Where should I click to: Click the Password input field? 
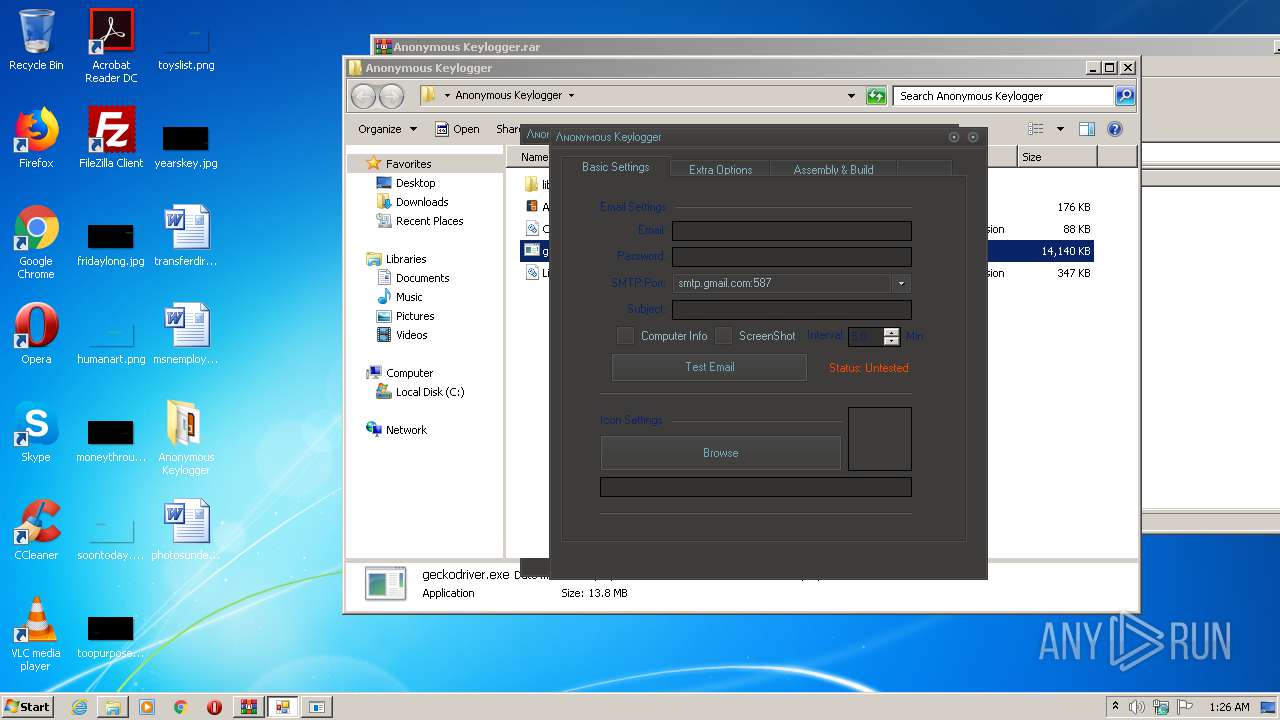[791, 257]
